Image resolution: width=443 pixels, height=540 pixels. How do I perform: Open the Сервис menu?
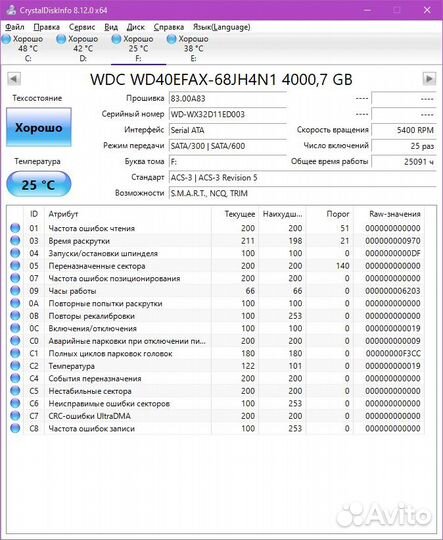[82, 27]
